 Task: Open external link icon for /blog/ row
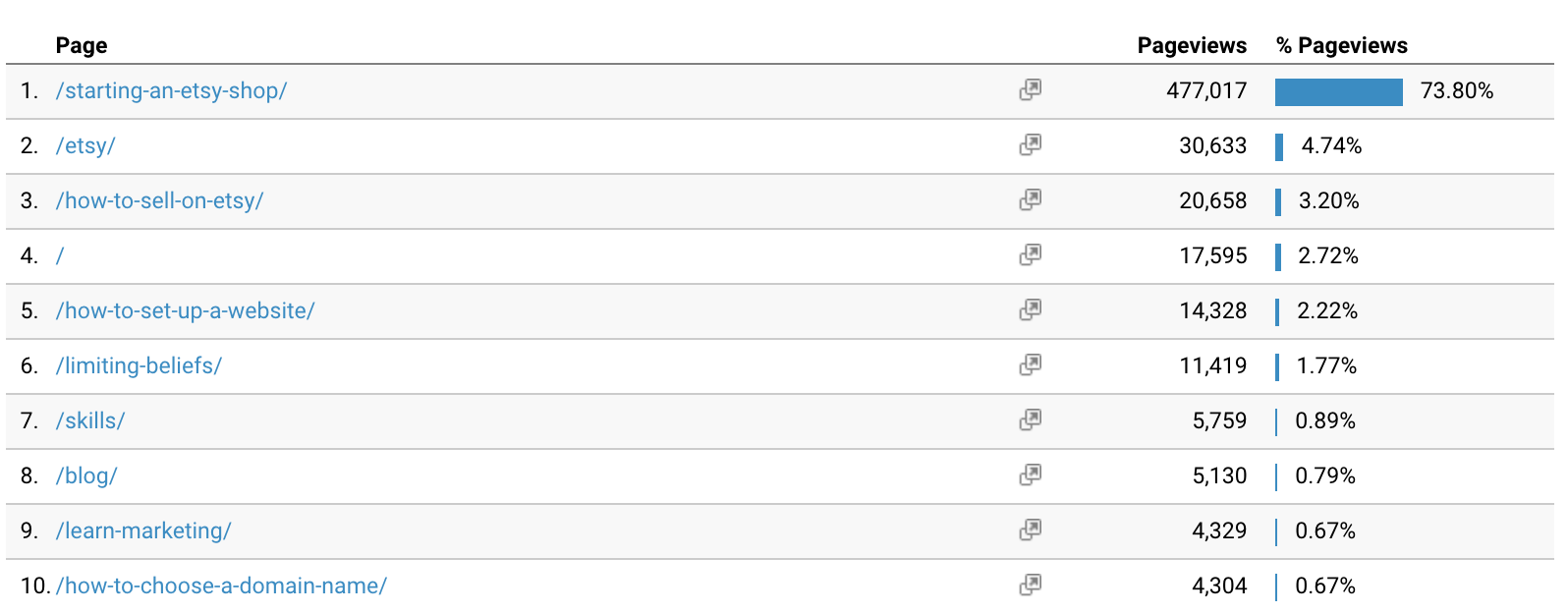coord(1030,474)
